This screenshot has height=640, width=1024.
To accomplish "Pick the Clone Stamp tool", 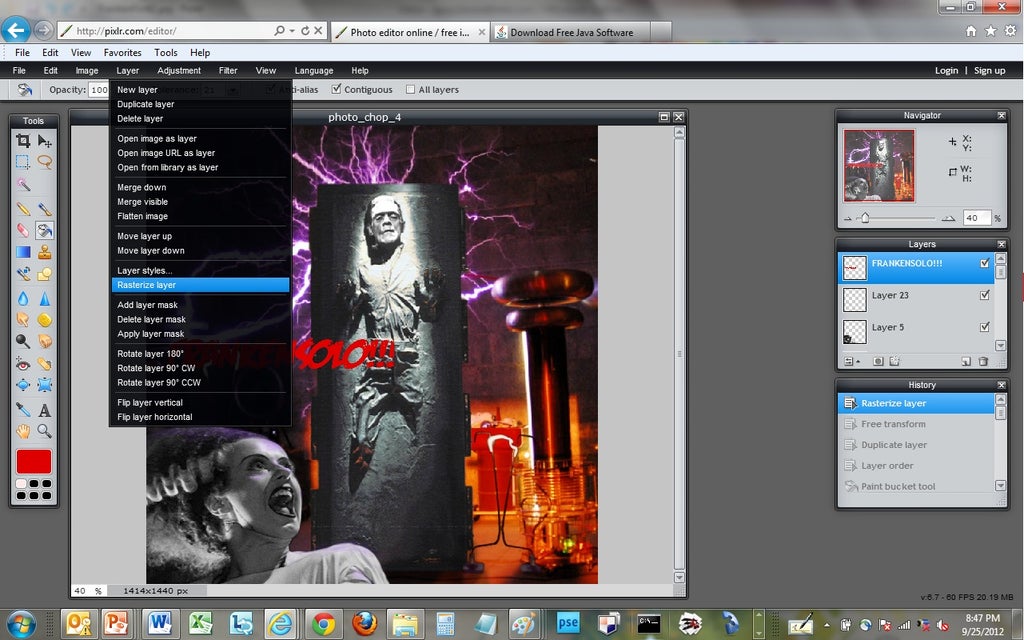I will [44, 251].
